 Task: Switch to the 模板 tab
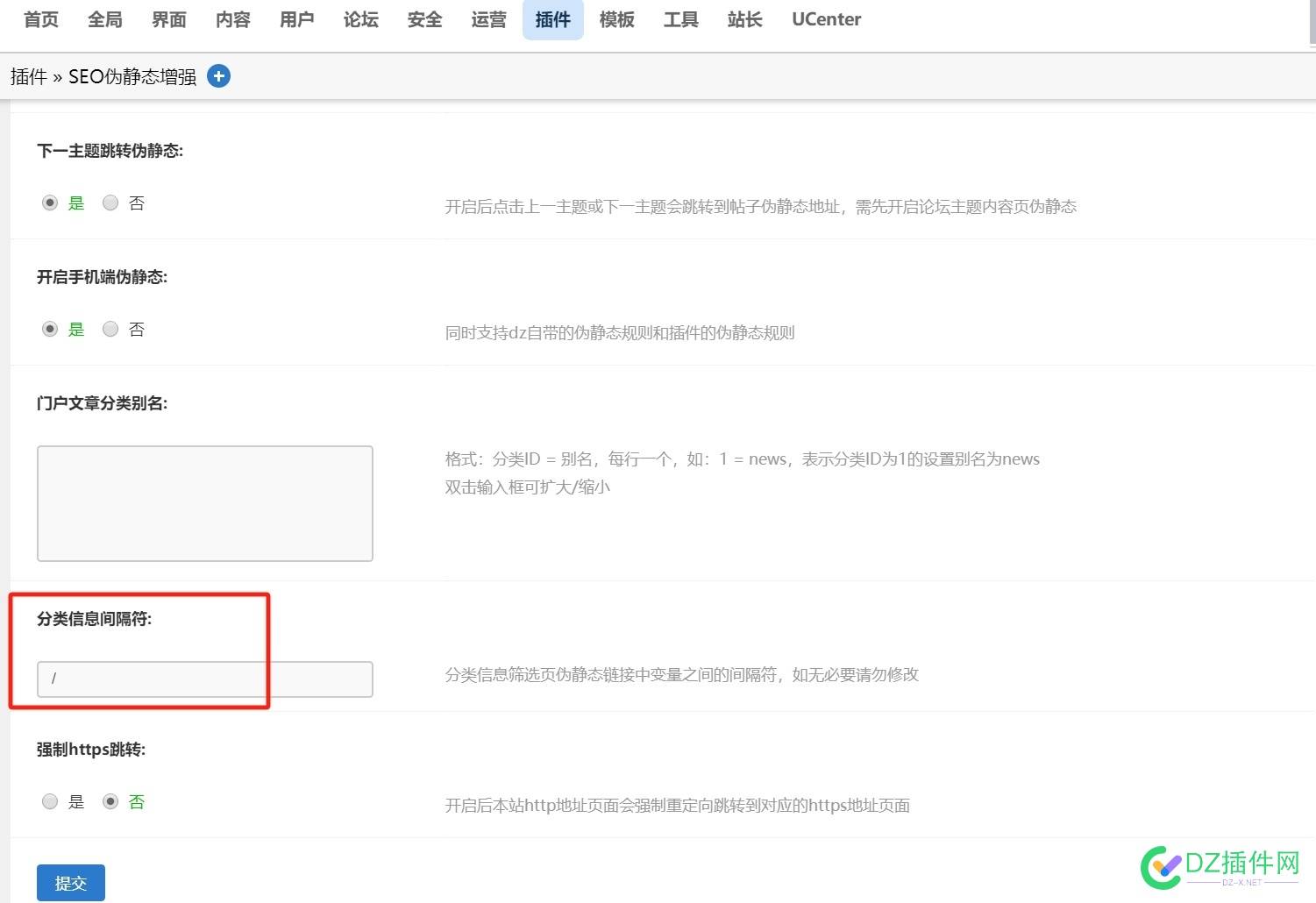pos(617,19)
